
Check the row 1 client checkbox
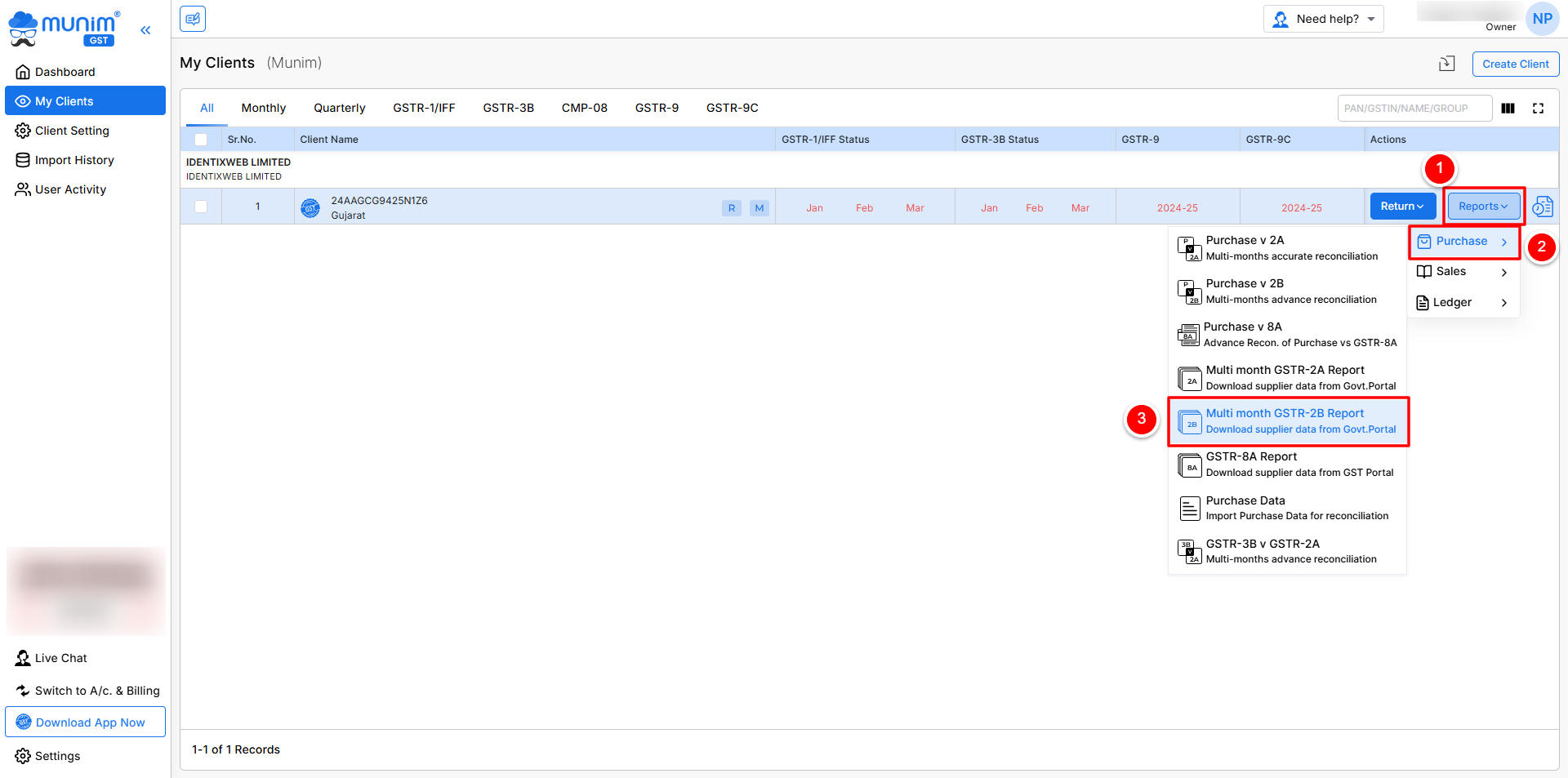tap(201, 207)
